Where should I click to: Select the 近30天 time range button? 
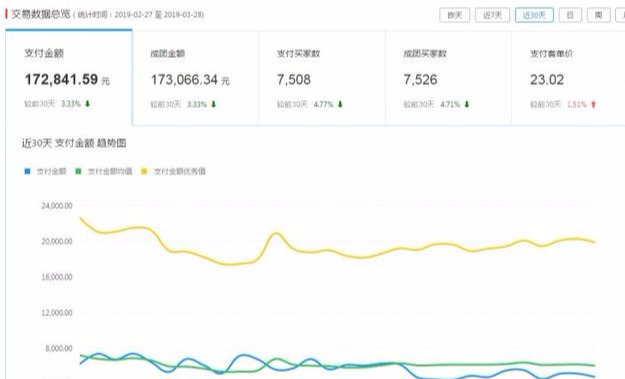(534, 15)
